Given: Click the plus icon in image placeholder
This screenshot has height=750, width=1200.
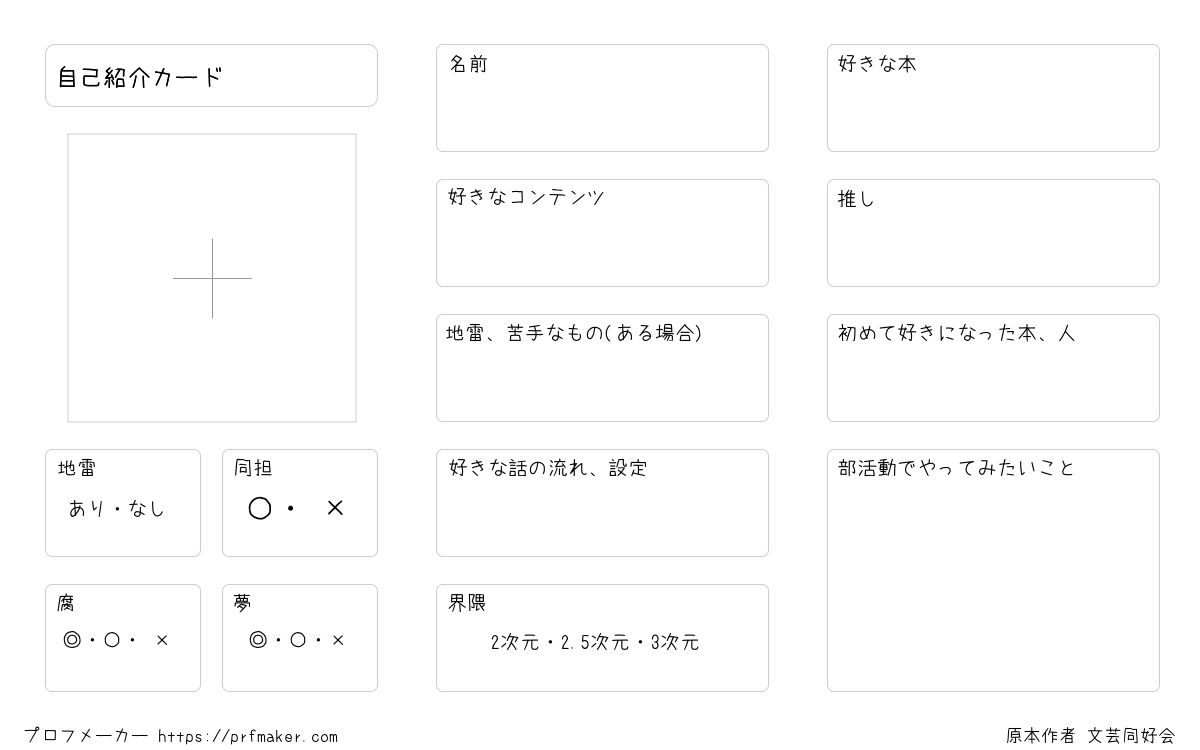Looking at the screenshot, I should (212, 278).
